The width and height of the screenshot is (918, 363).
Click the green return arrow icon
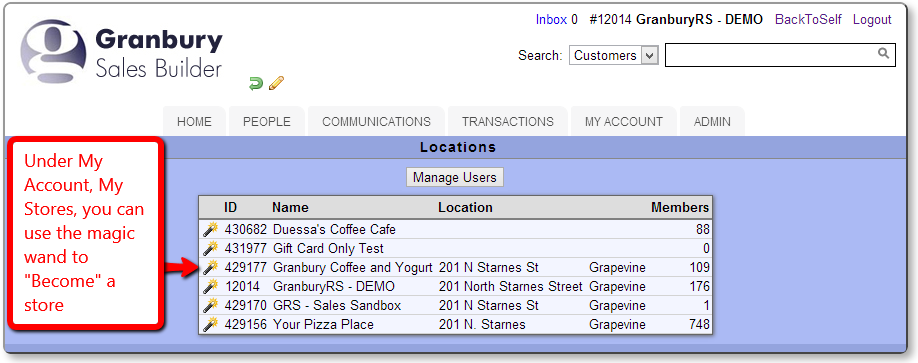256,84
